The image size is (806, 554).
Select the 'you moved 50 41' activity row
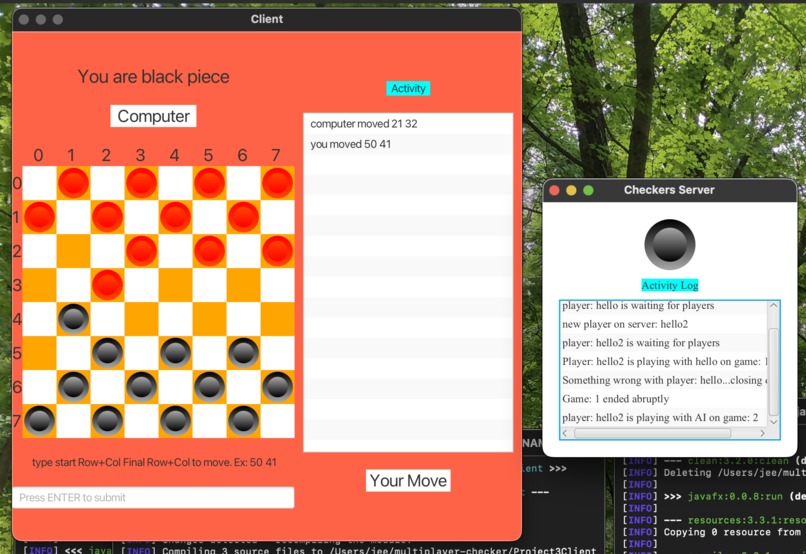[408, 144]
